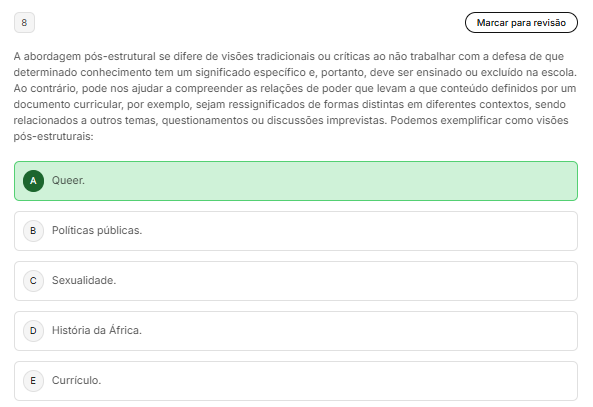Click the highlighted green option A card
Viewport: 593px width, 407px height.
click(x=296, y=181)
